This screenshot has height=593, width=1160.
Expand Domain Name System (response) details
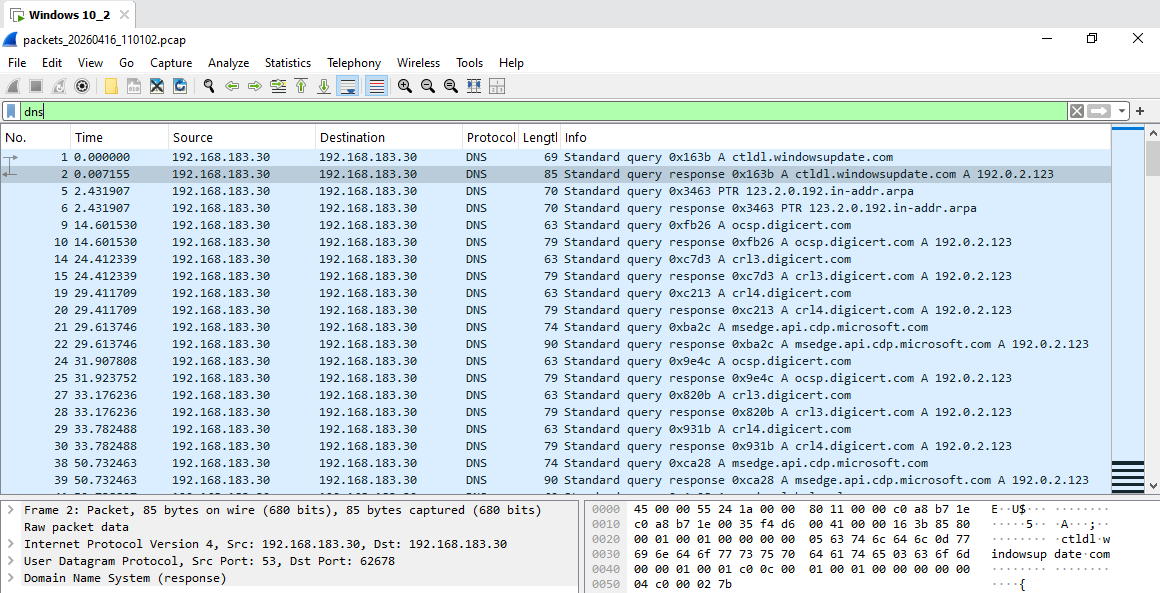tap(11, 578)
